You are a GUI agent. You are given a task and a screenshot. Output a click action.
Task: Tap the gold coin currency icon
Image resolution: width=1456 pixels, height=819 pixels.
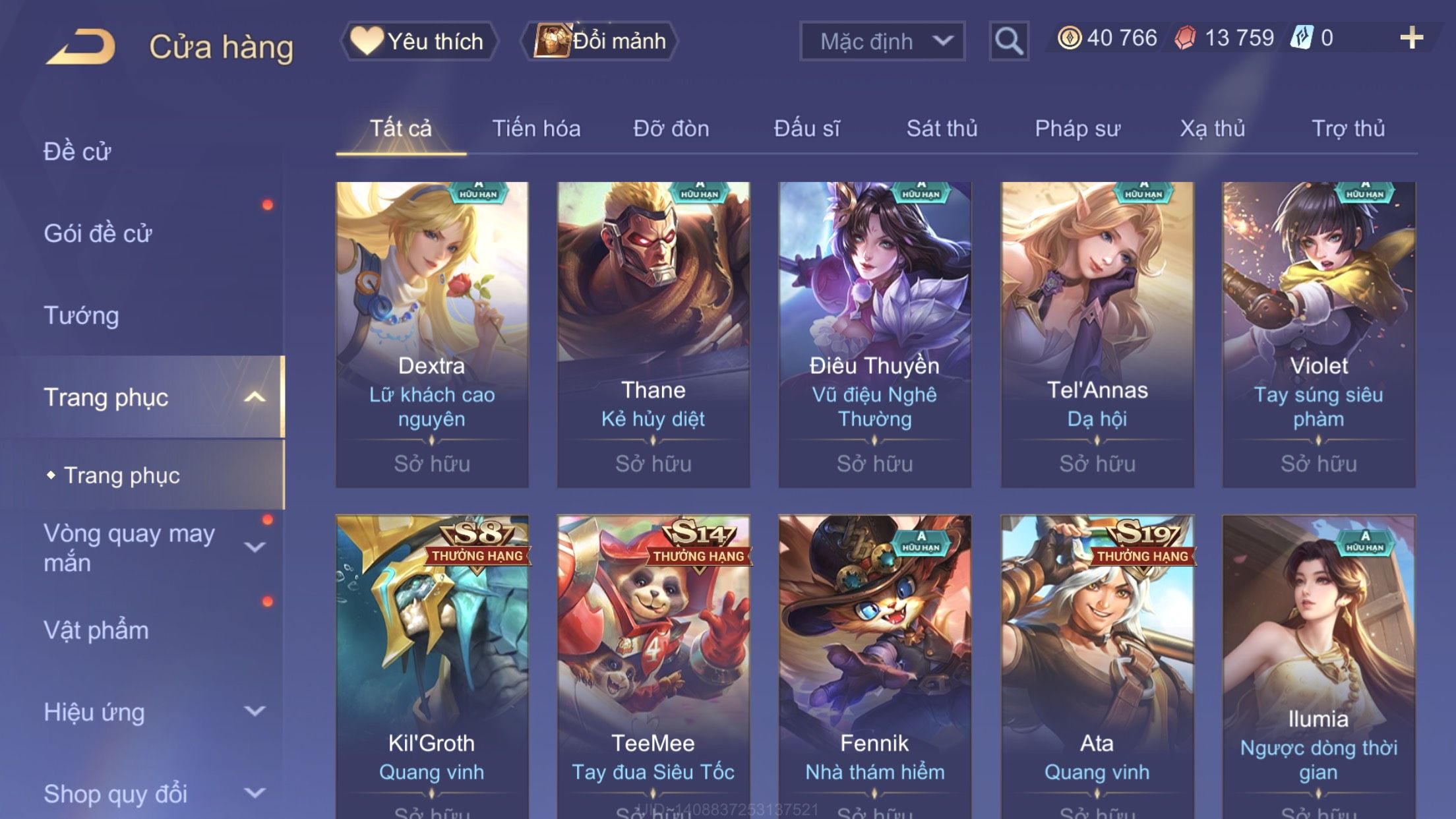click(1069, 38)
